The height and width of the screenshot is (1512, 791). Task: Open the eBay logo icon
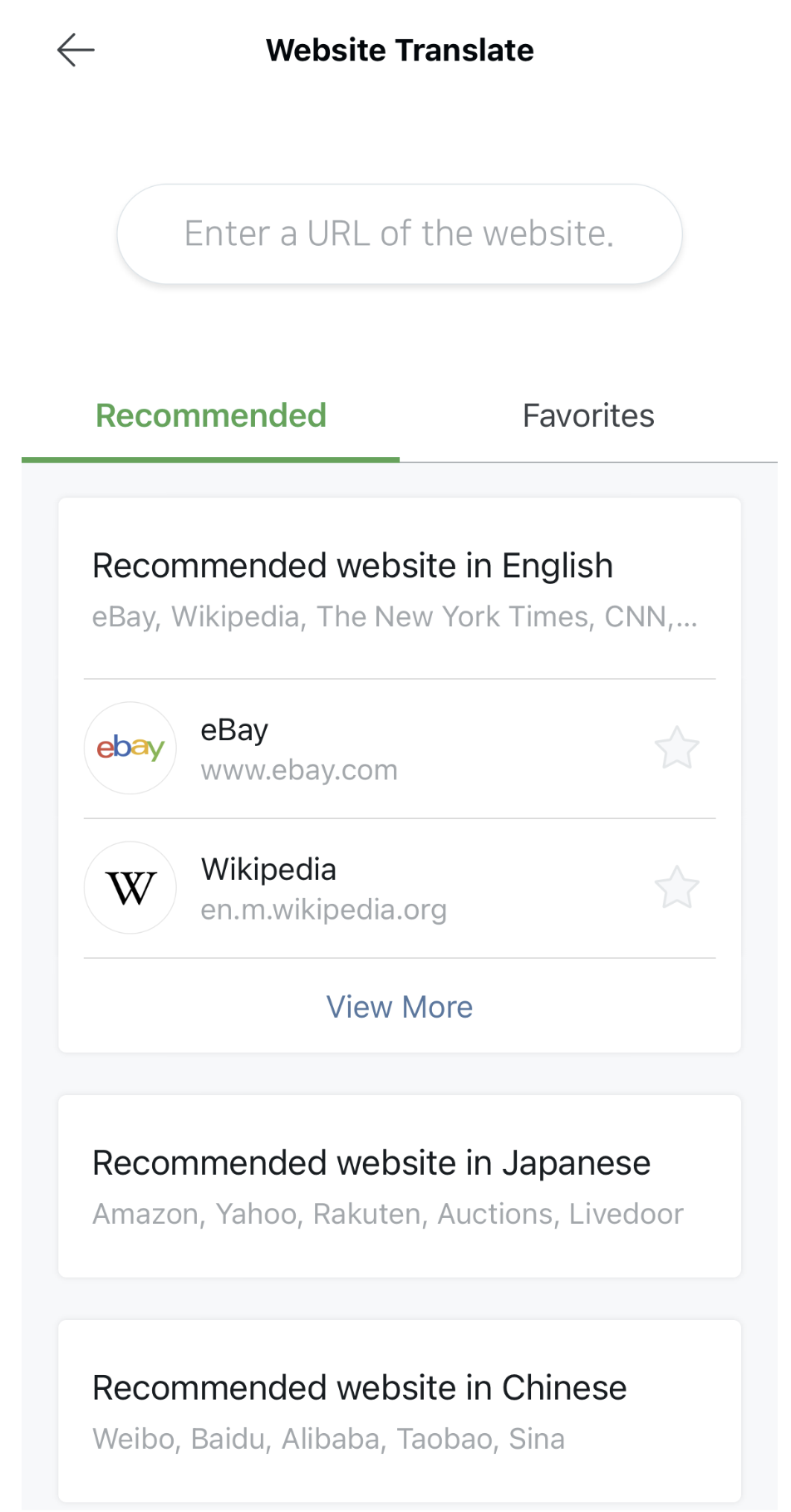point(130,748)
